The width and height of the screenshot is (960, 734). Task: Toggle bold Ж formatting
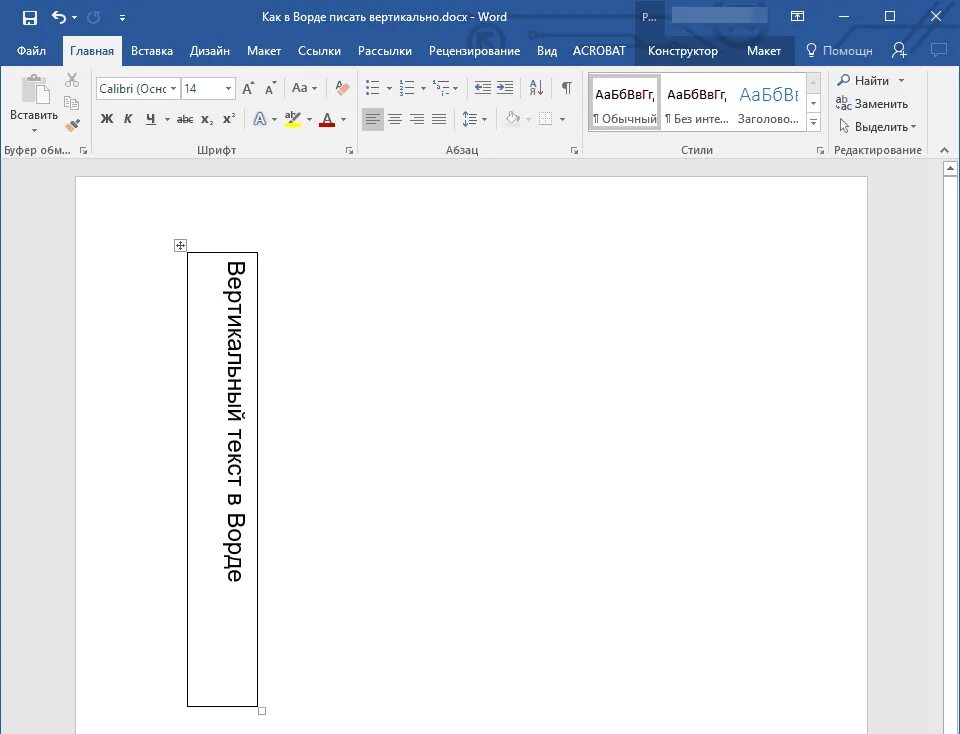coord(107,119)
